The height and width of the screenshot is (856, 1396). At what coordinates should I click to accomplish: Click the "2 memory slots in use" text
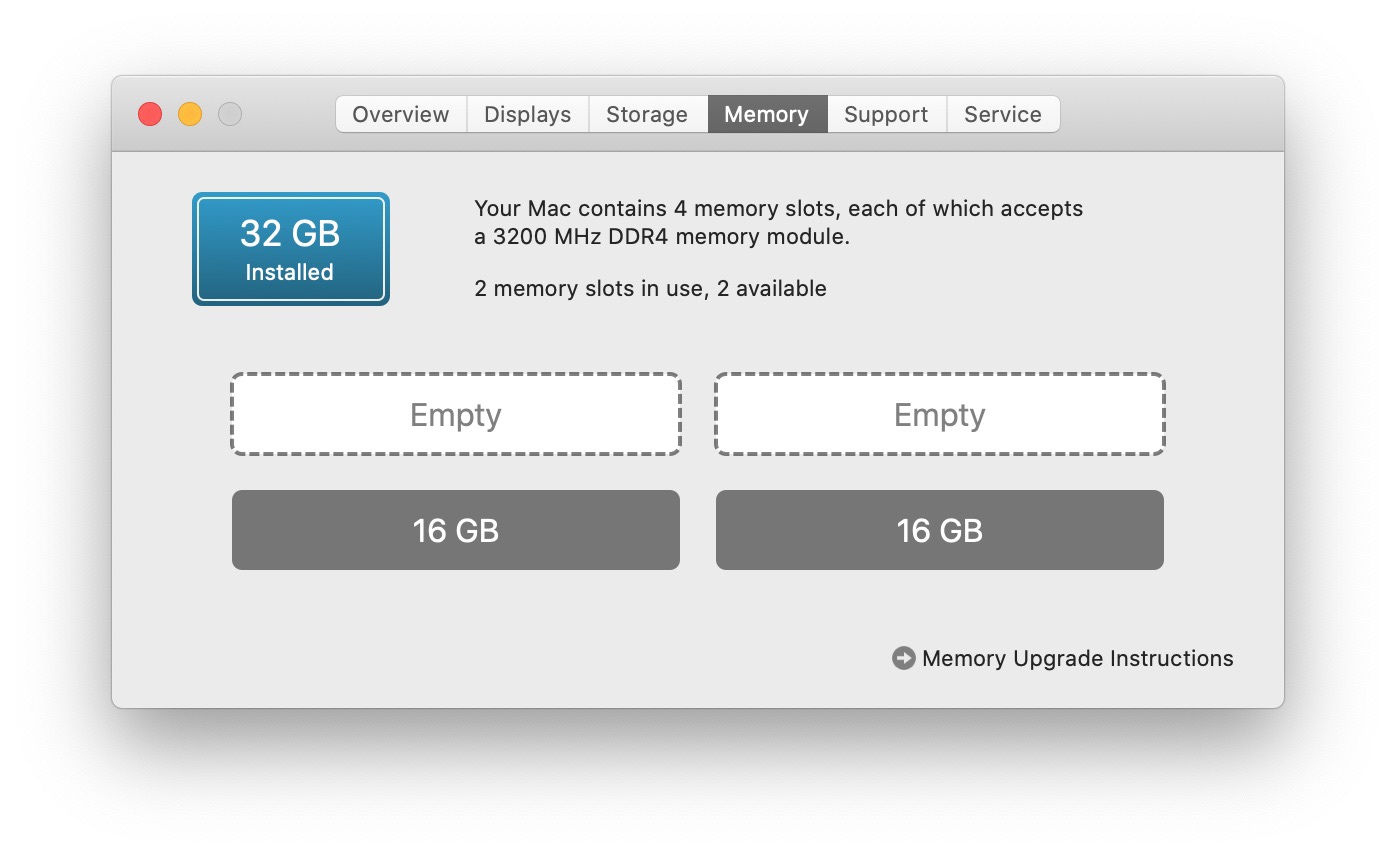click(590, 289)
